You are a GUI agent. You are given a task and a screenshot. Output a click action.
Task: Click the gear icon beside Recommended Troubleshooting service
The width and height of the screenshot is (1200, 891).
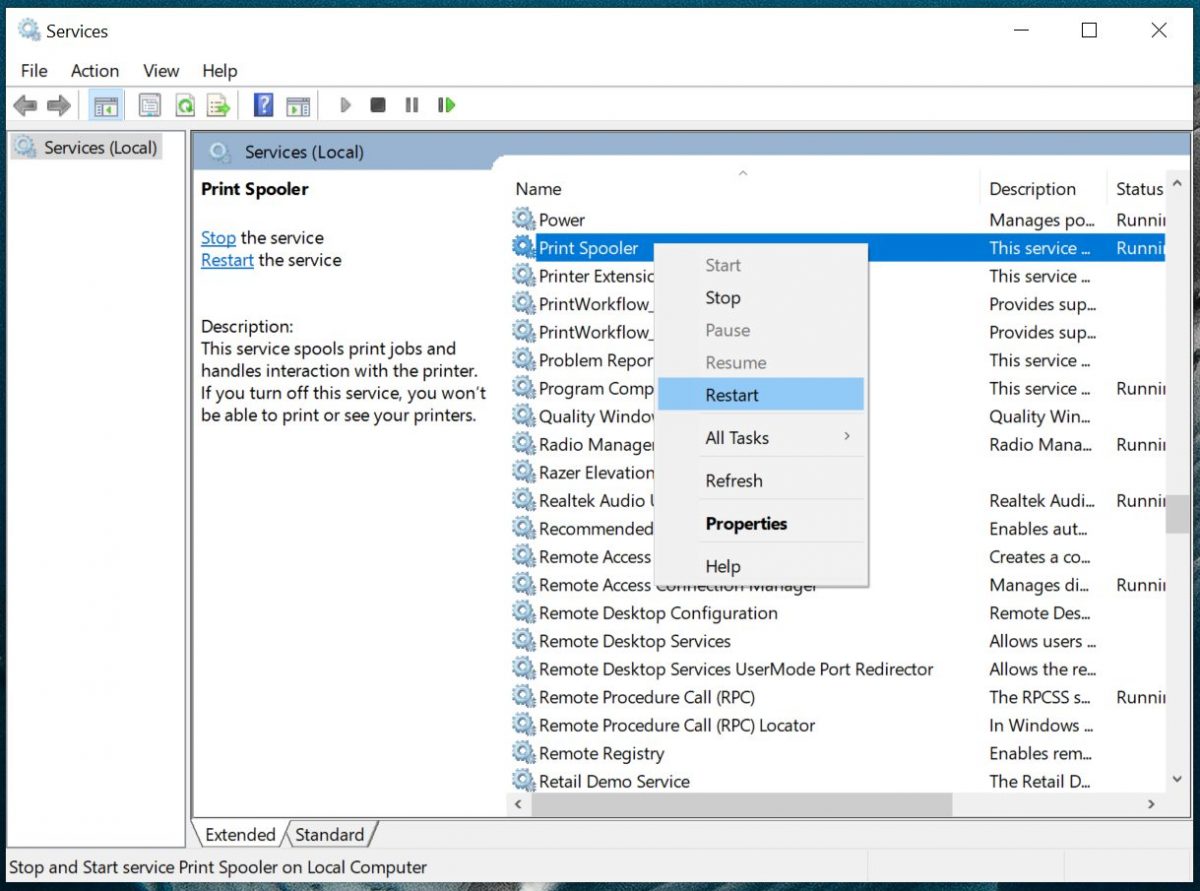pyautogui.click(x=524, y=527)
